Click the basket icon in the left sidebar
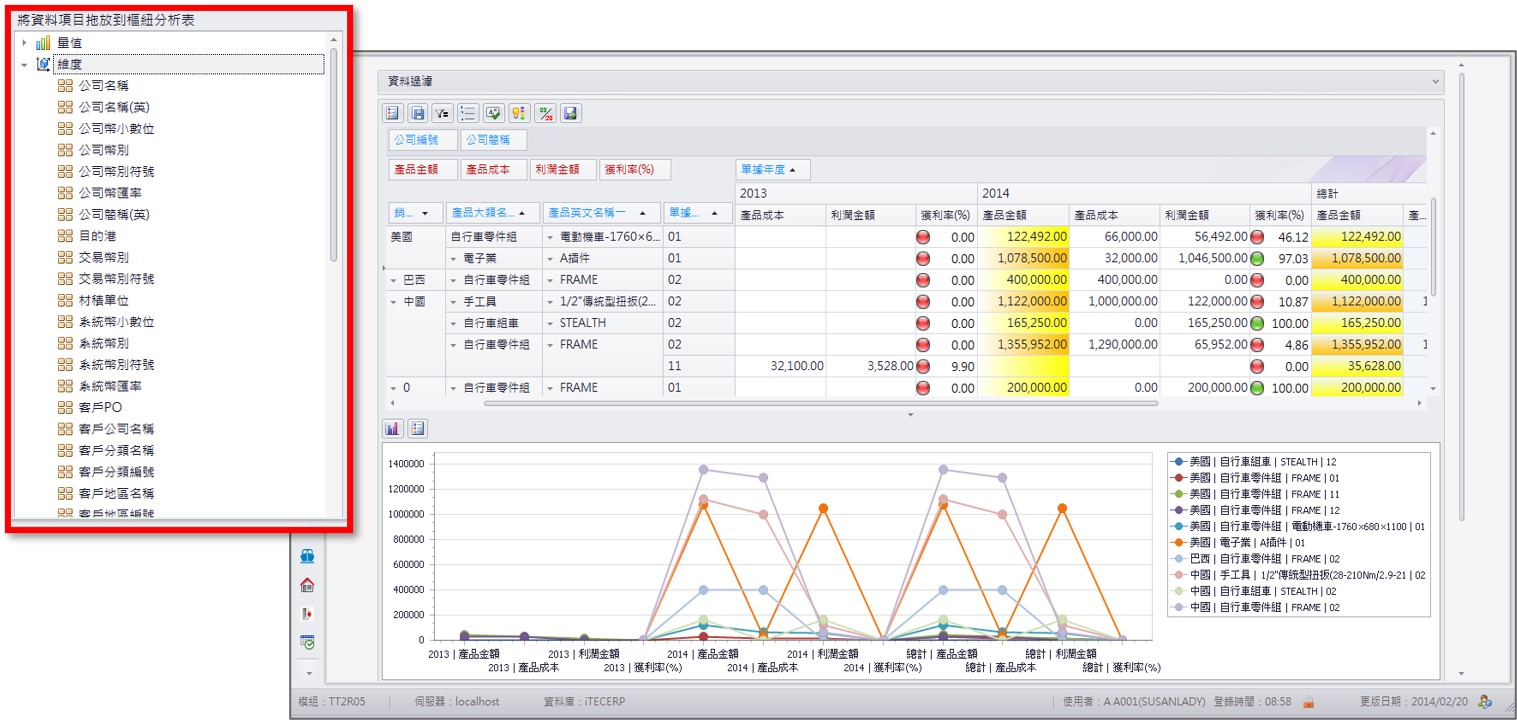Screen dimensions: 1517x720 308,556
